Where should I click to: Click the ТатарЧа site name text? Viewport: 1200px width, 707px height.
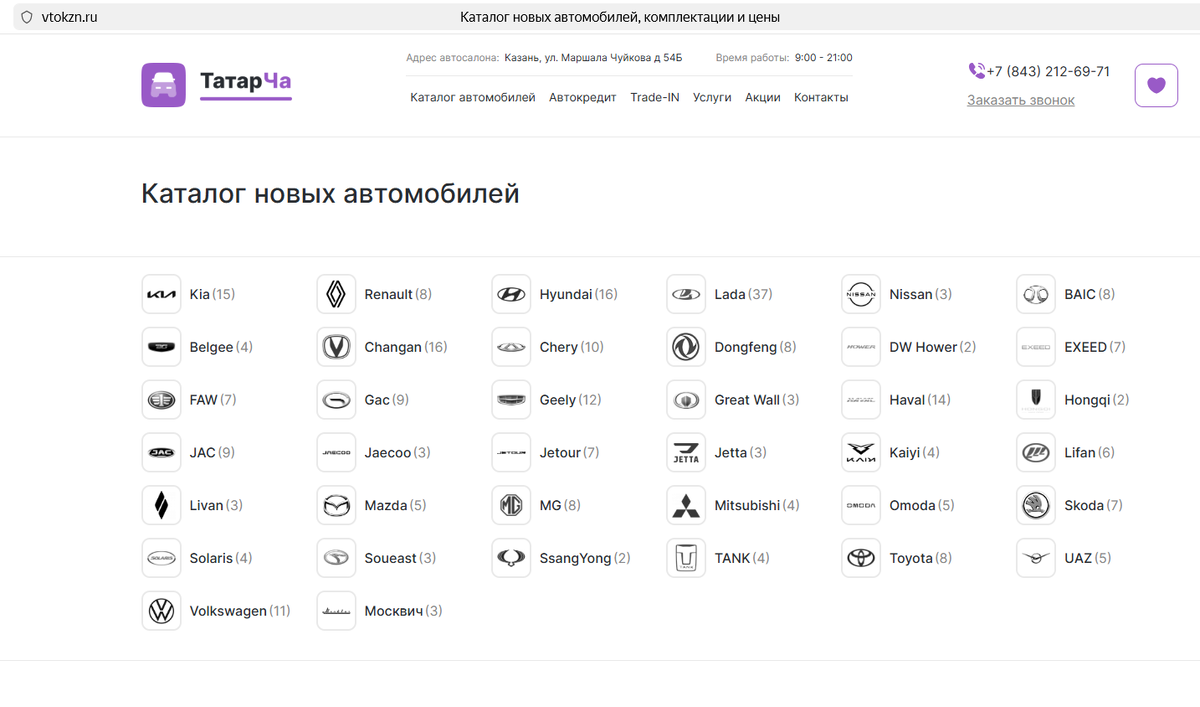(246, 81)
